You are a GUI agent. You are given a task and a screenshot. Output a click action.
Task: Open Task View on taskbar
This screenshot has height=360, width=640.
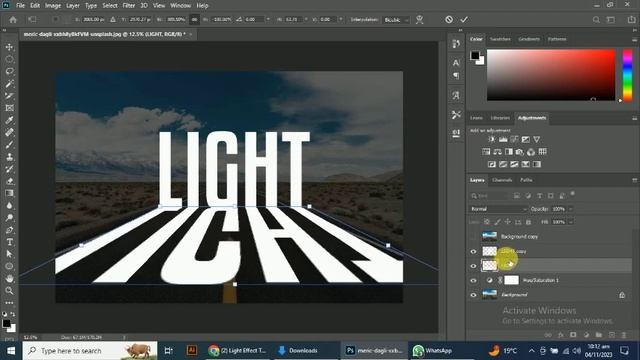[168, 351]
